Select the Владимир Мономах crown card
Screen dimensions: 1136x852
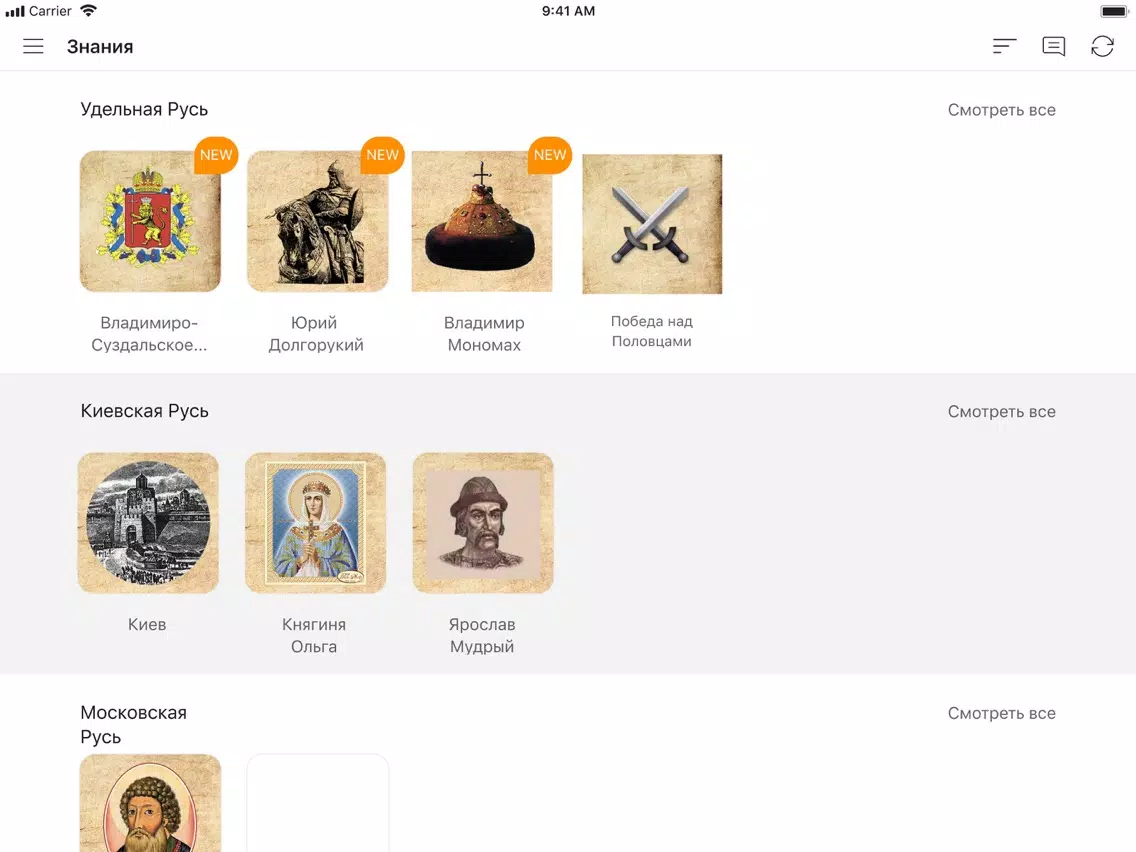point(482,221)
